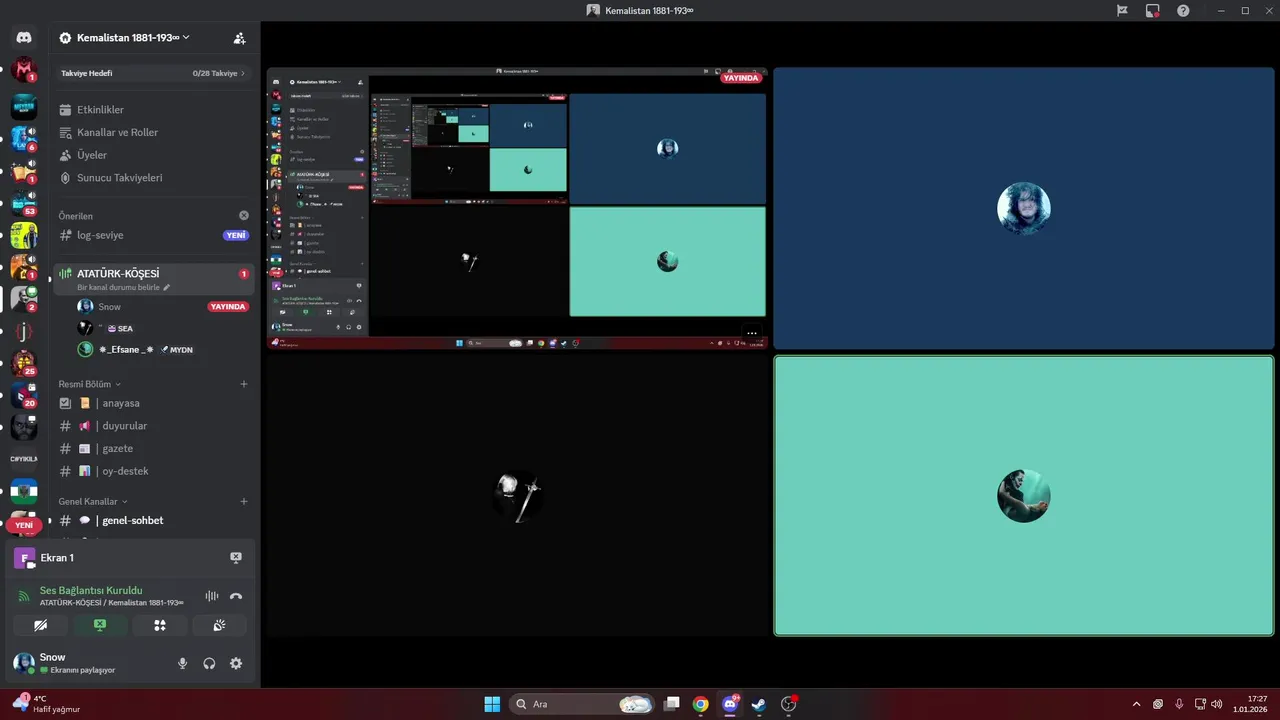Invite people using the add-member icon
This screenshot has height=720, width=1280.
coord(239,38)
